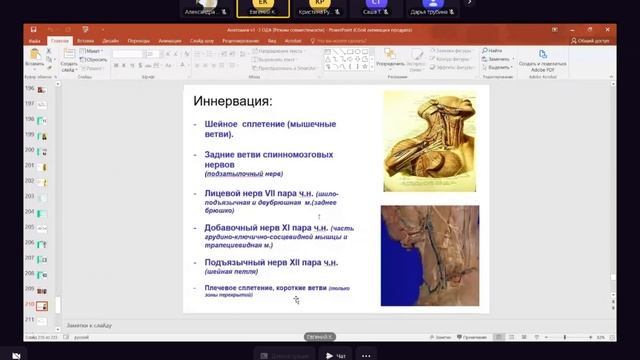This screenshot has width=640, height=360.
Task: Expand the shapes gallery with More arrow
Action: point(372,67)
